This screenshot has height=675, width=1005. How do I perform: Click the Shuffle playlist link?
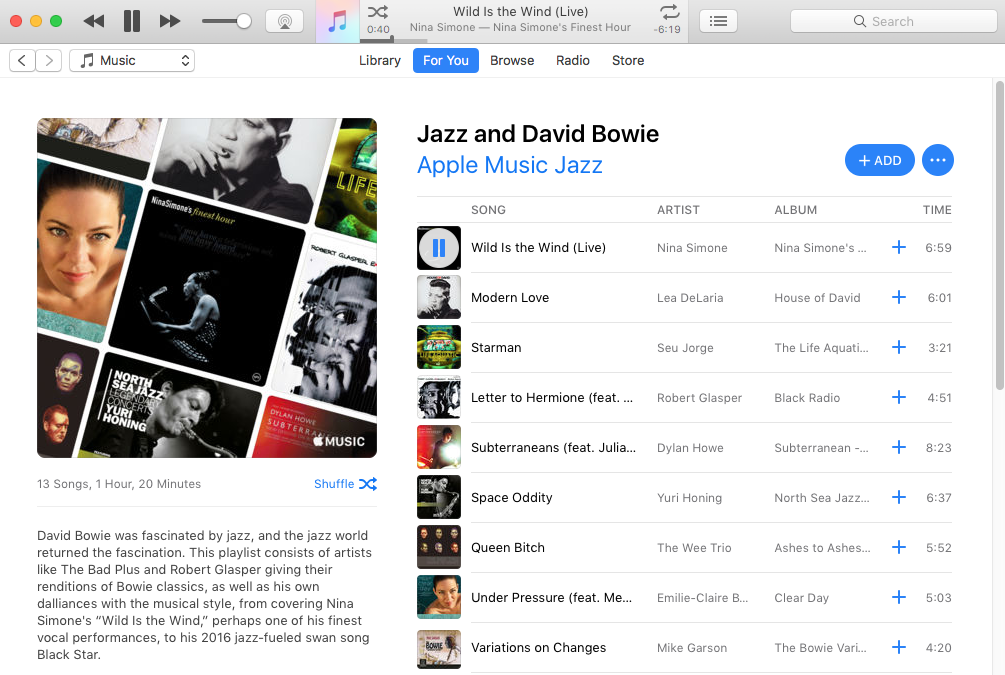click(345, 484)
